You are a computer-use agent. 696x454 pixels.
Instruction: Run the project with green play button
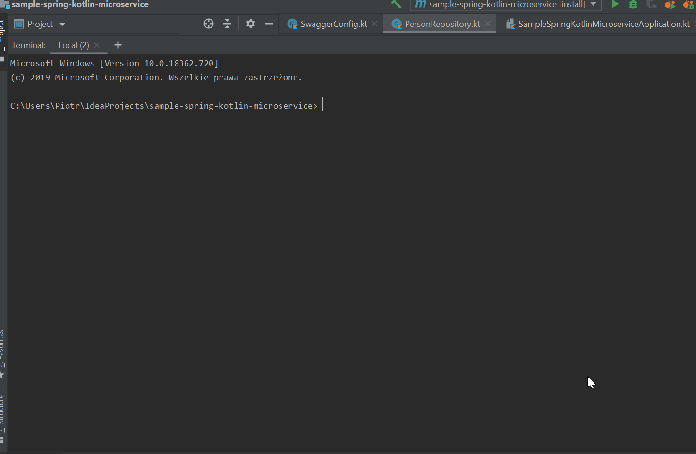pos(615,4)
